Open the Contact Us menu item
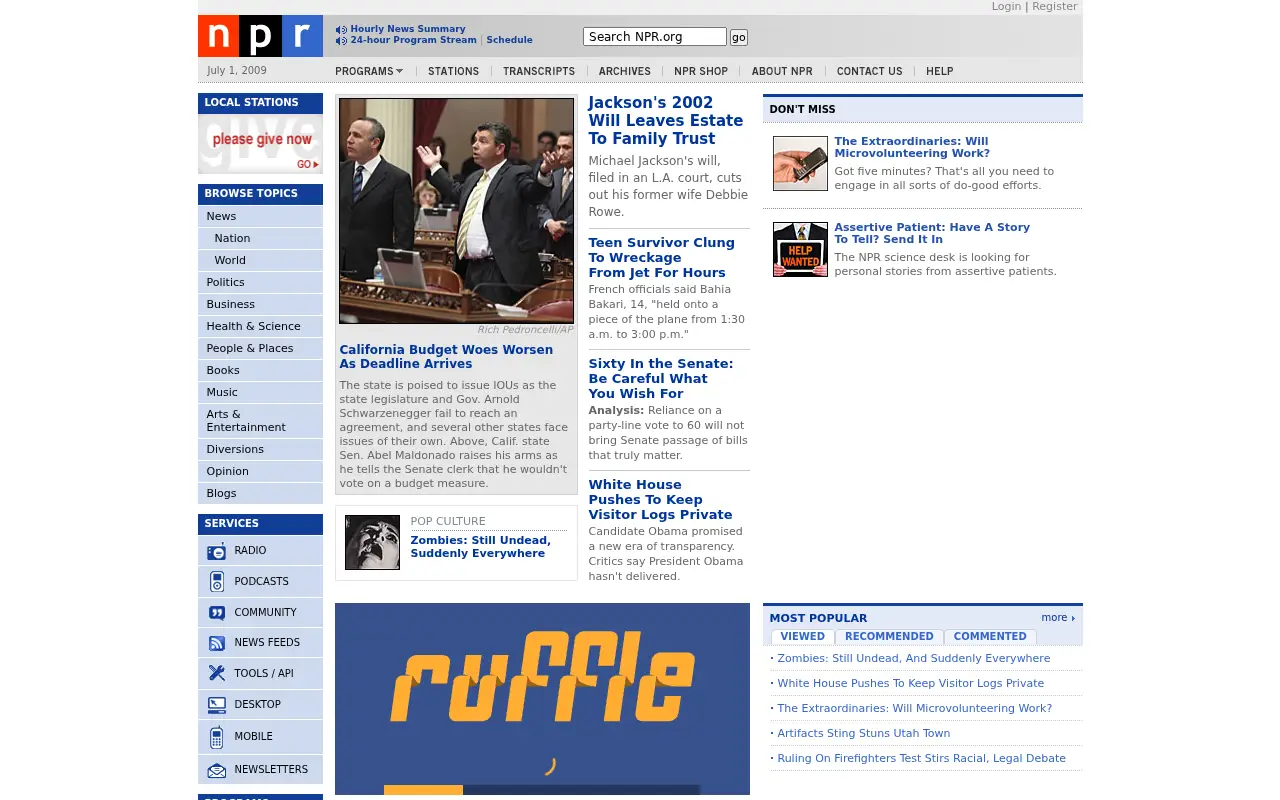Viewport: 1280px width, 800px height. [x=869, y=71]
